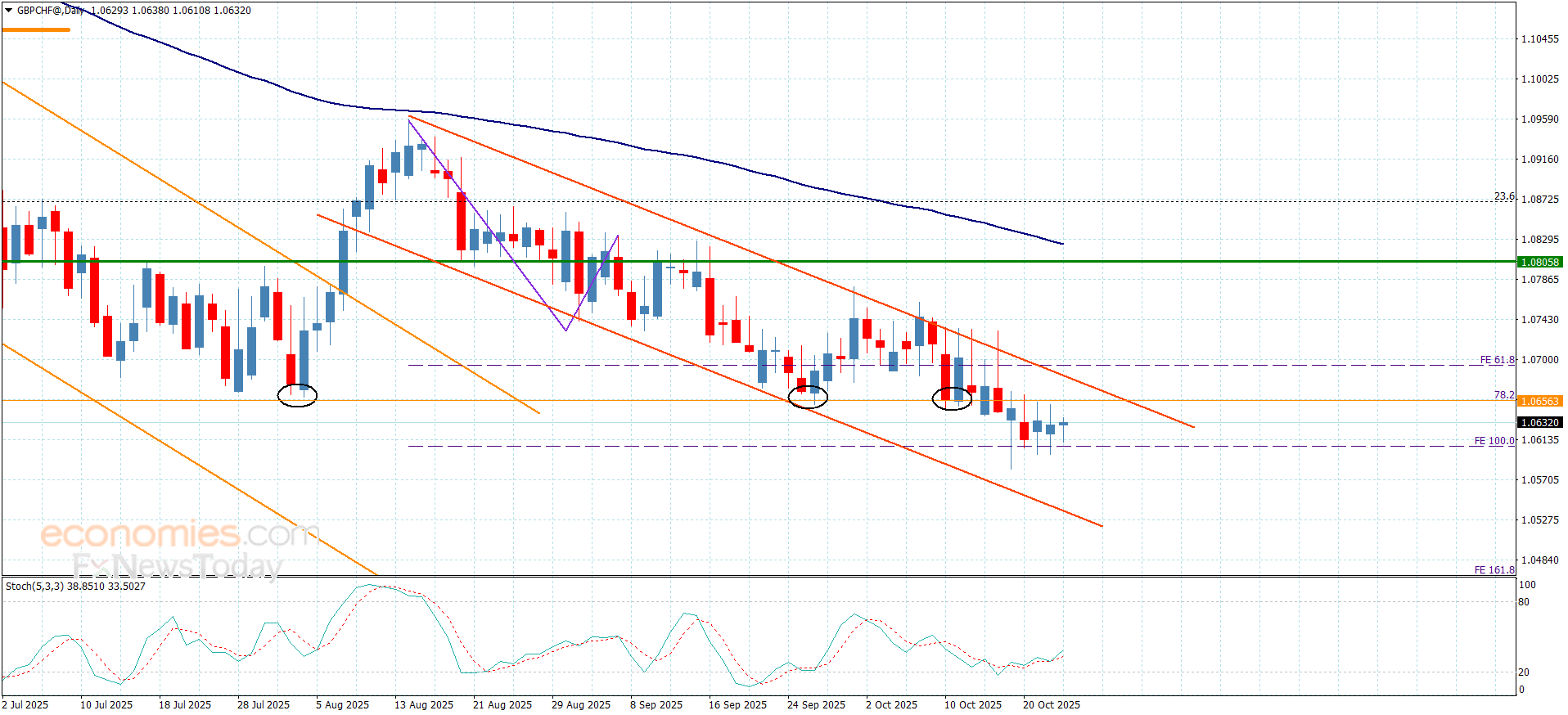Viewport: 1568px width, 715px height.
Task: Click the 1.05275 price axis label
Action: (1540, 520)
